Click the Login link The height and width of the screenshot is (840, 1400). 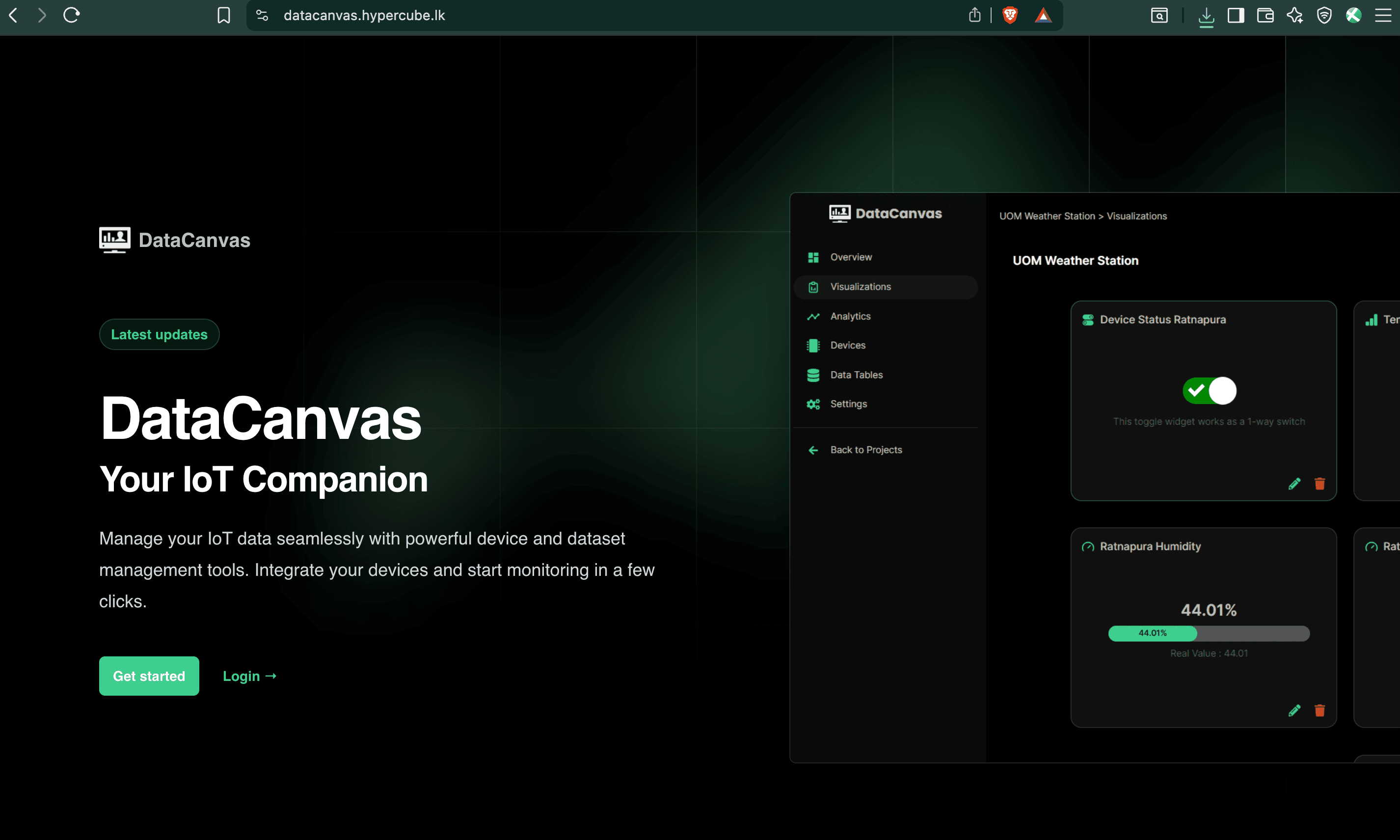pyautogui.click(x=249, y=676)
